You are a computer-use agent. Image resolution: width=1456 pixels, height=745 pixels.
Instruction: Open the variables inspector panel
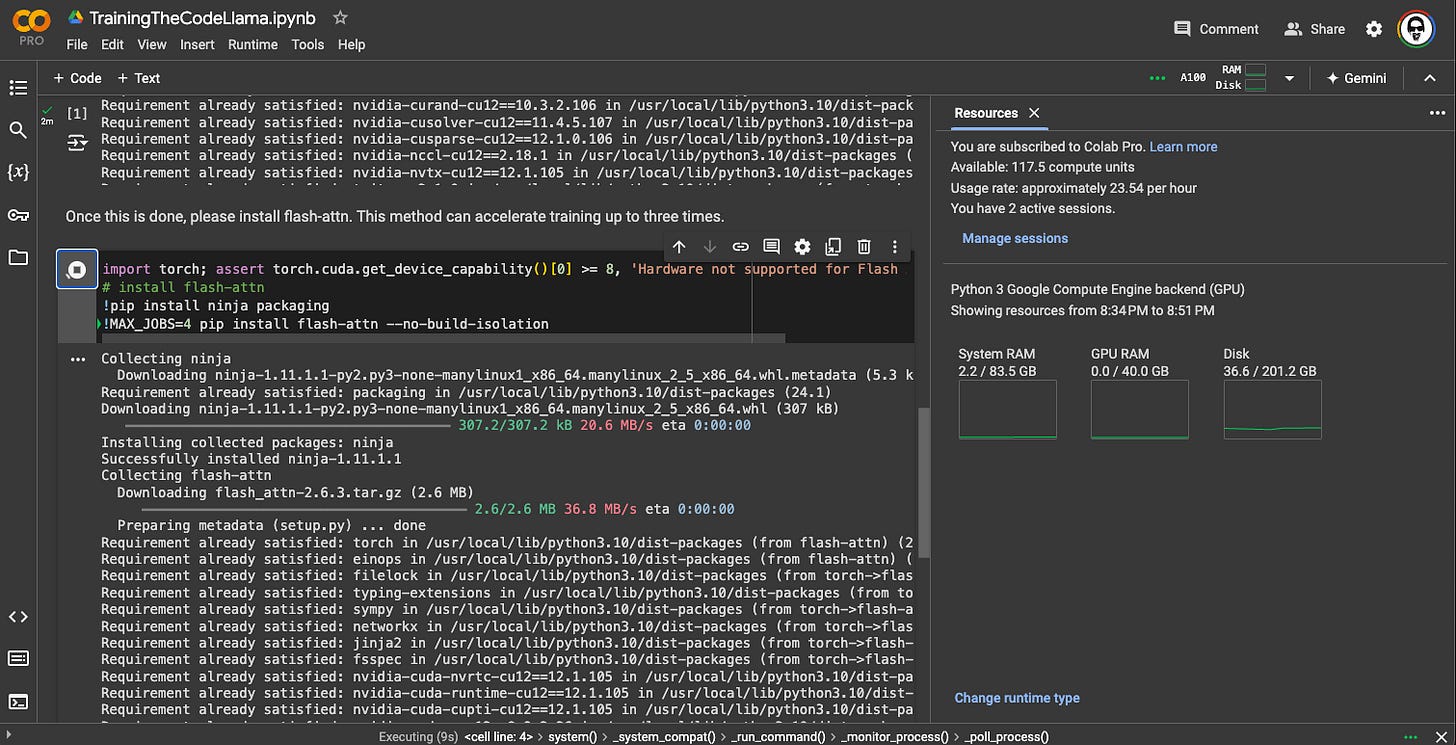(x=18, y=172)
